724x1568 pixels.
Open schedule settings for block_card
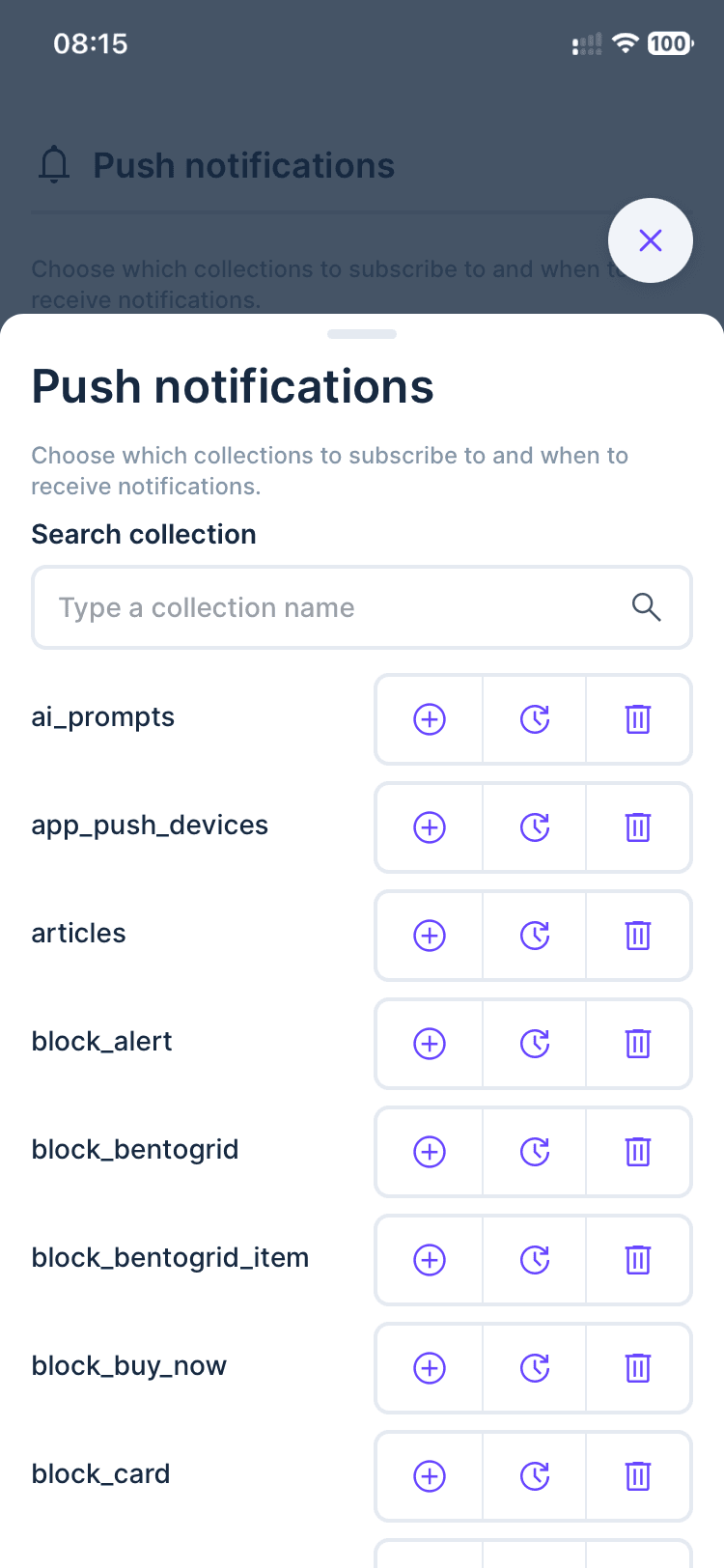point(534,1476)
